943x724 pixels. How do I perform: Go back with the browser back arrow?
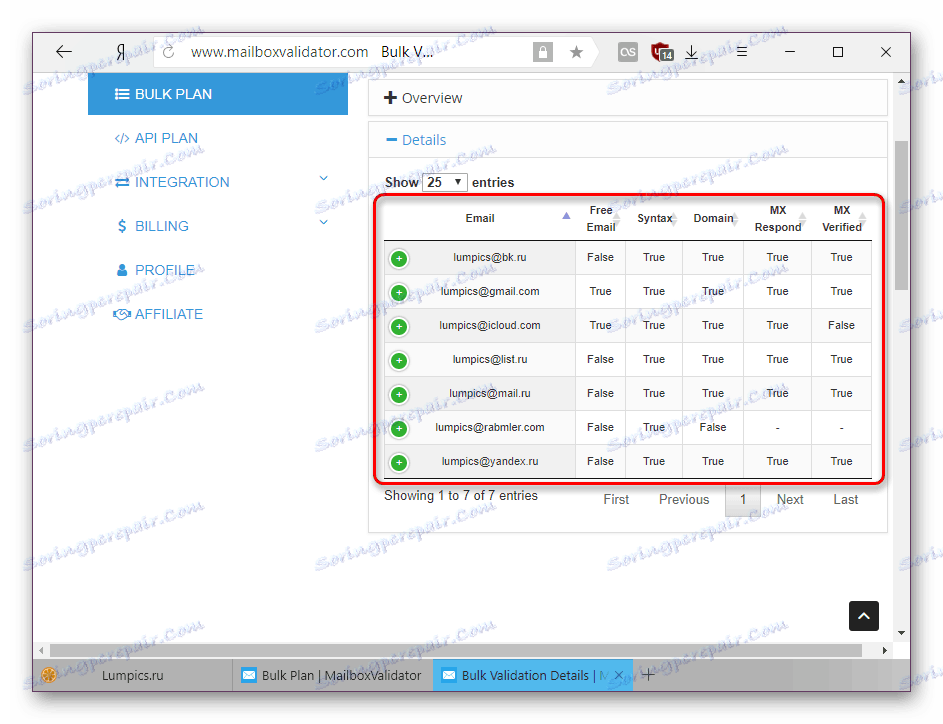pyautogui.click(x=64, y=52)
